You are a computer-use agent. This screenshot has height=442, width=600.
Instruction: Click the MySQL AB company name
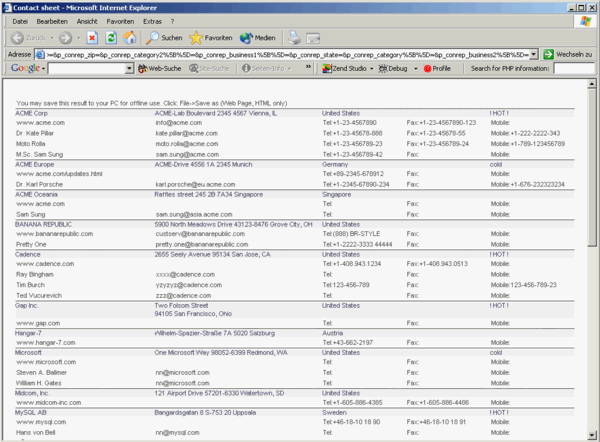coord(30,412)
